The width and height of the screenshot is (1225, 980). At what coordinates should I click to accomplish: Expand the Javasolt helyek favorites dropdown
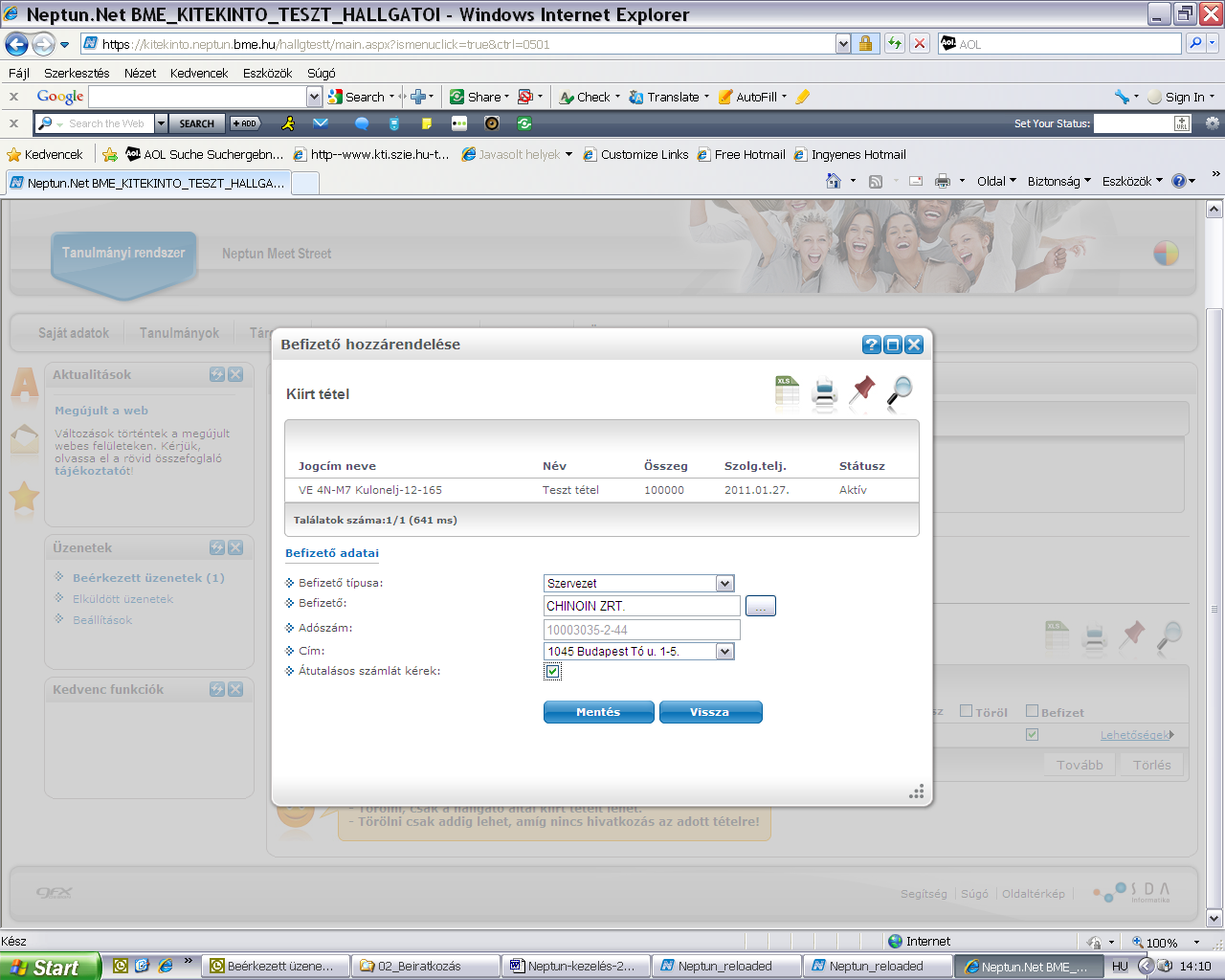click(x=568, y=154)
